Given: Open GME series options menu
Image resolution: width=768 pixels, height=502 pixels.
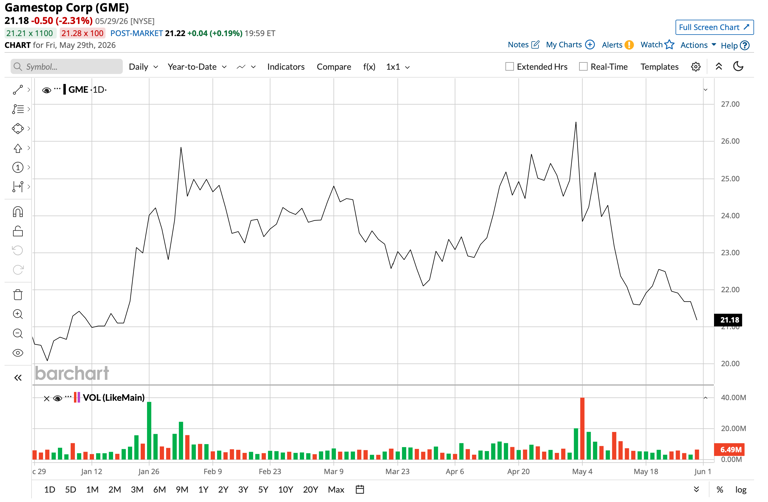Looking at the screenshot, I should tap(57, 89).
